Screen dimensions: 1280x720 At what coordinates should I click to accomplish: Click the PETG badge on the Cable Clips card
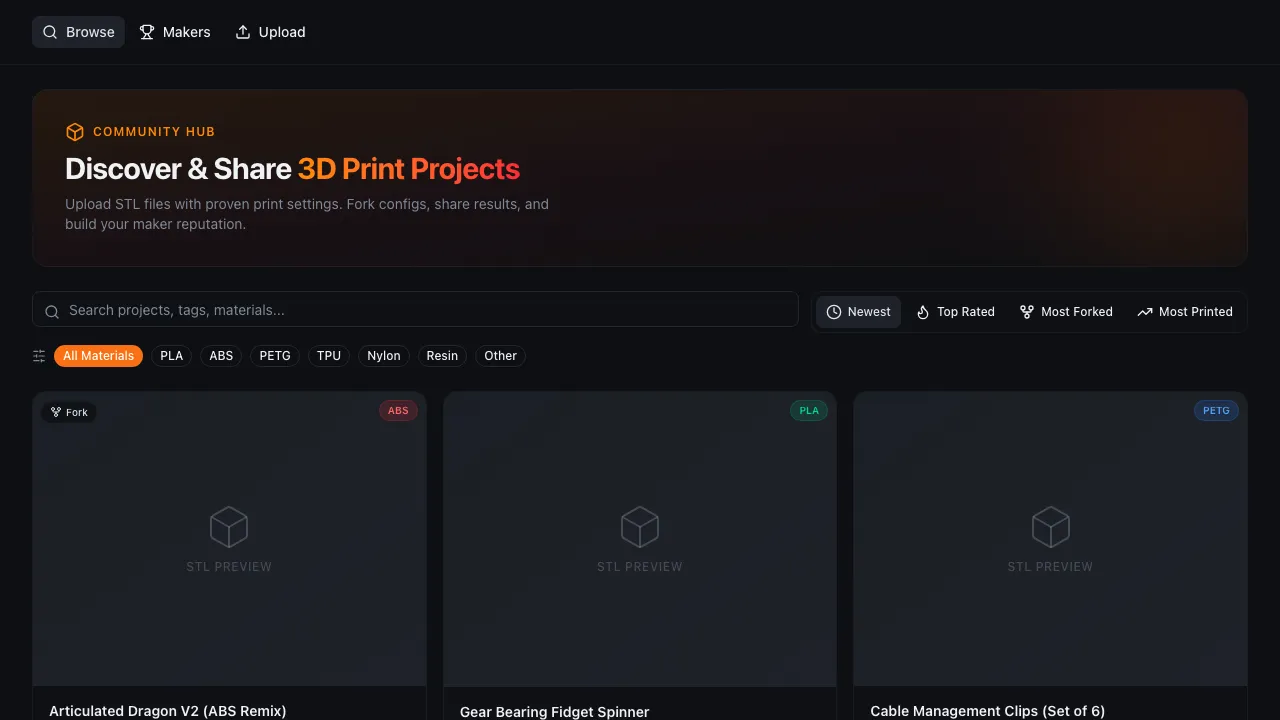[x=1215, y=410]
